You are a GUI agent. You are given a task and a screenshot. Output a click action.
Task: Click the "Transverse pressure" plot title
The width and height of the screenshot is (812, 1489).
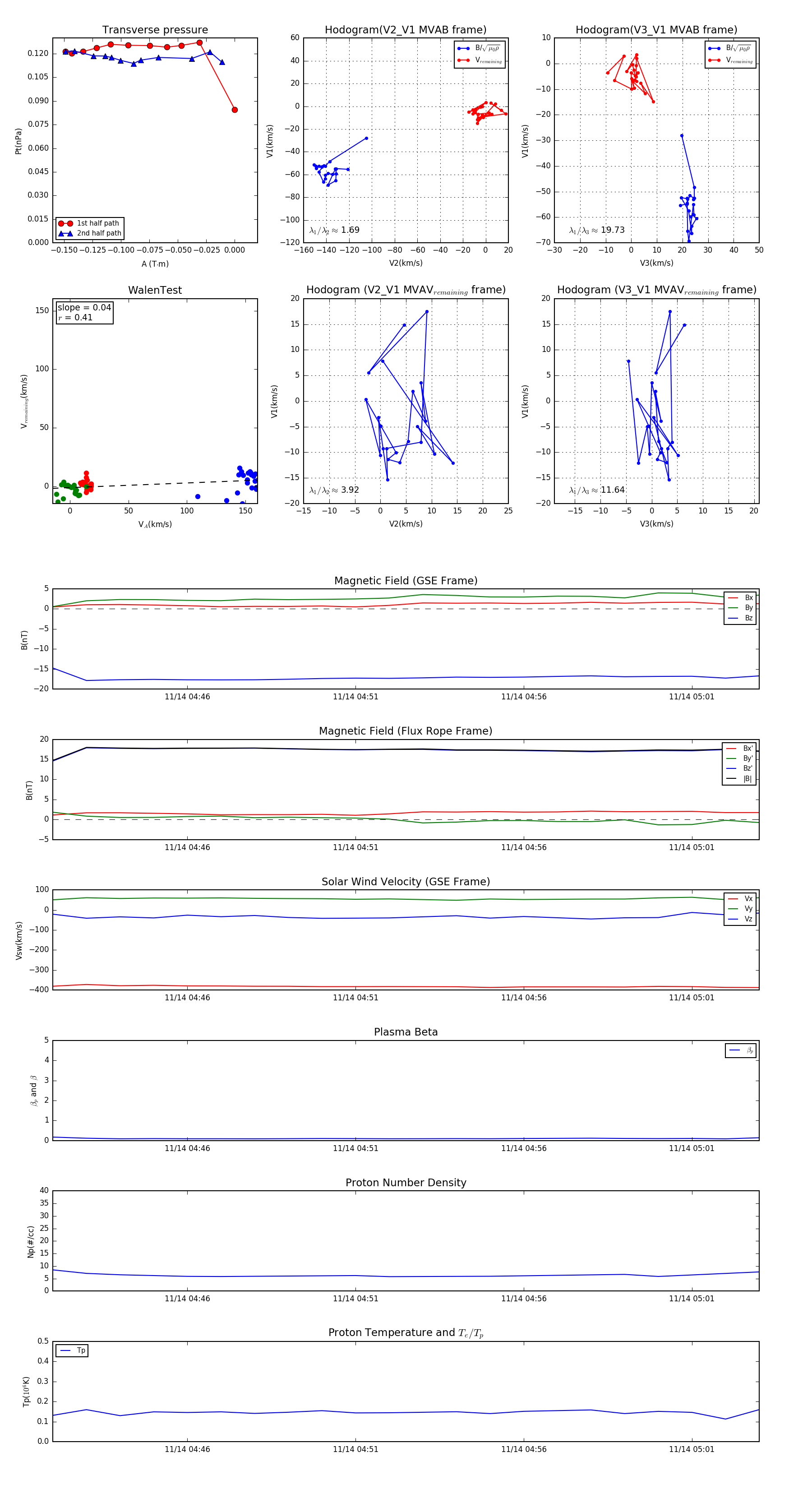click(155, 30)
